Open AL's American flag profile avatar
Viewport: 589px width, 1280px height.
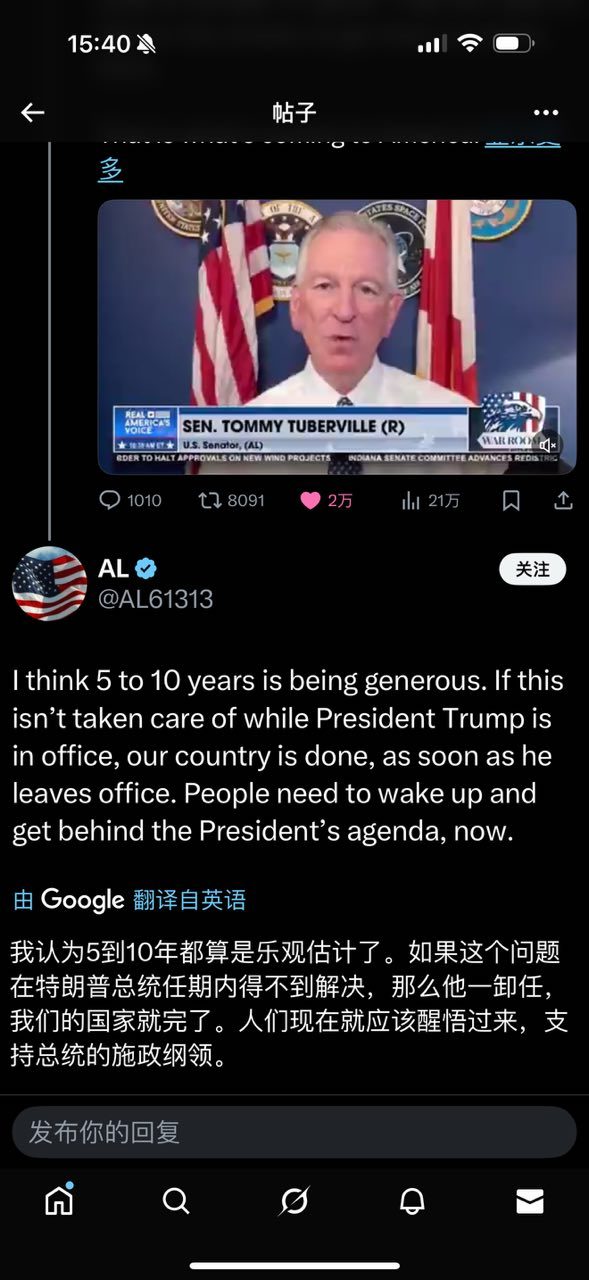(49, 584)
